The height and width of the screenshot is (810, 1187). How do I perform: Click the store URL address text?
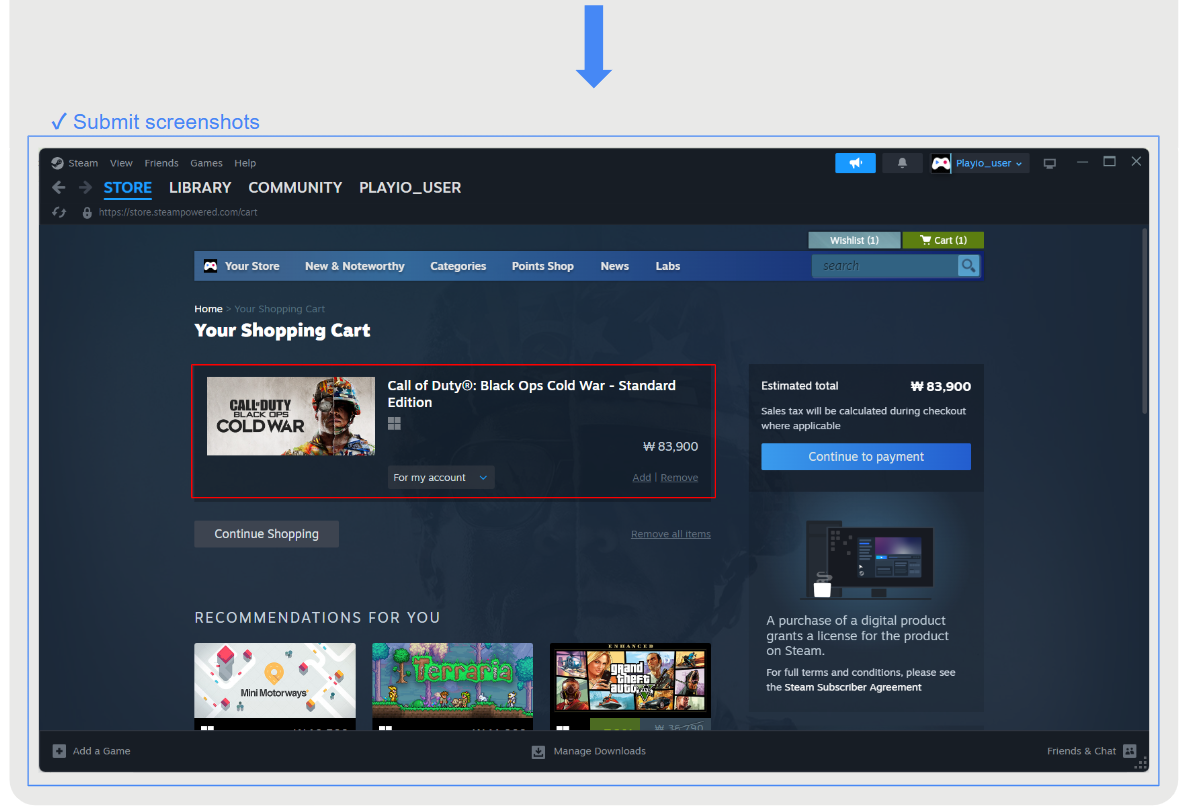(x=178, y=213)
